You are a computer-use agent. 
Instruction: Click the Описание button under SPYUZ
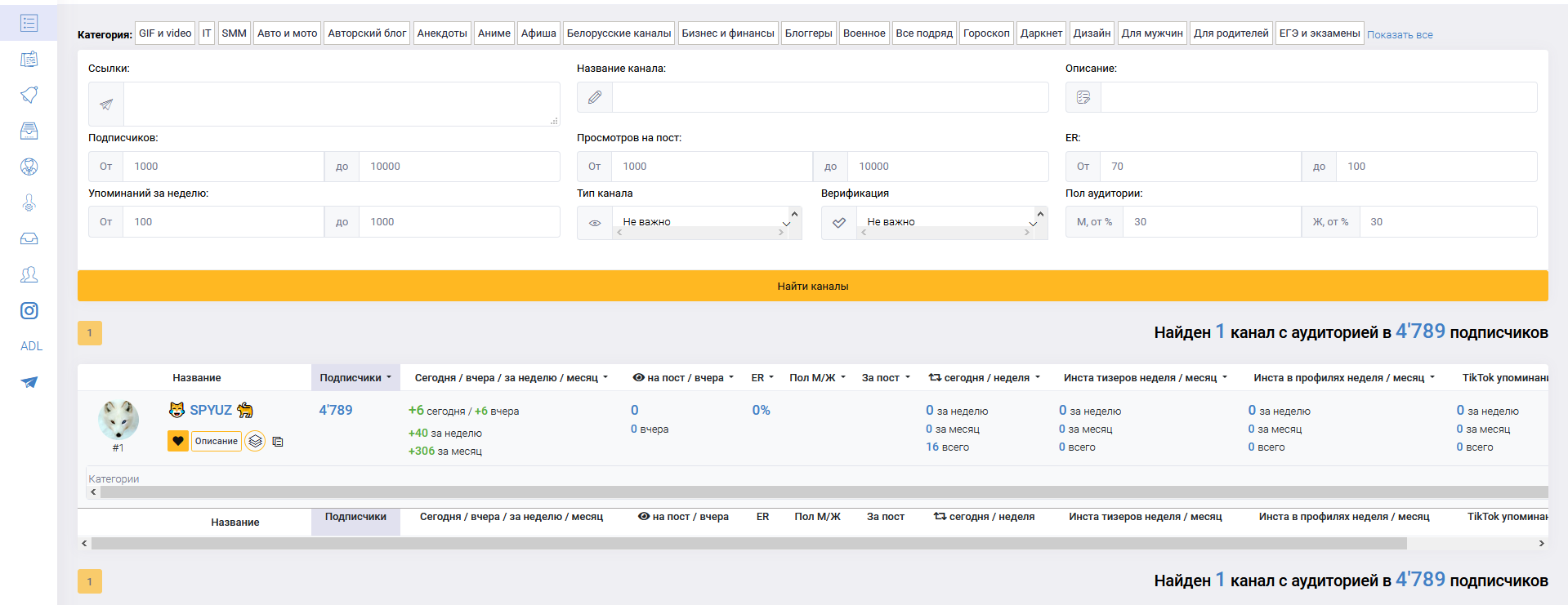tap(217, 441)
